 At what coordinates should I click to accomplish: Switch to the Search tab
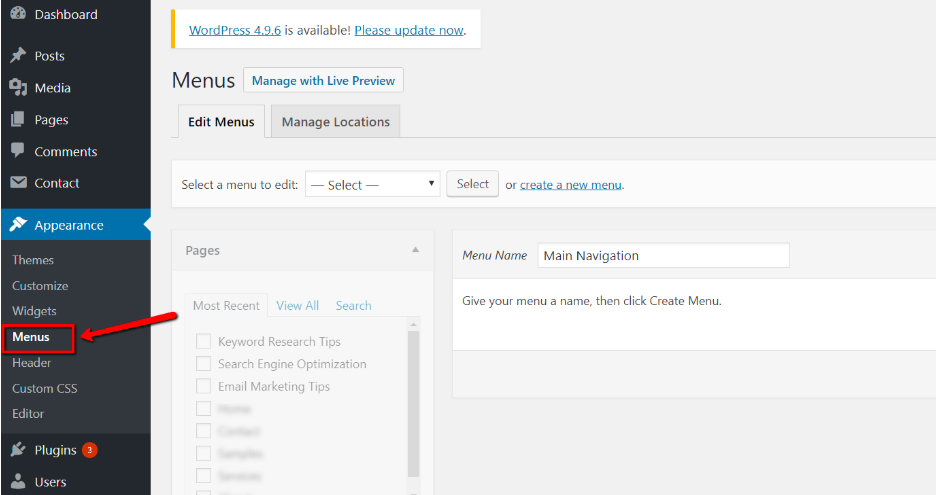point(353,306)
